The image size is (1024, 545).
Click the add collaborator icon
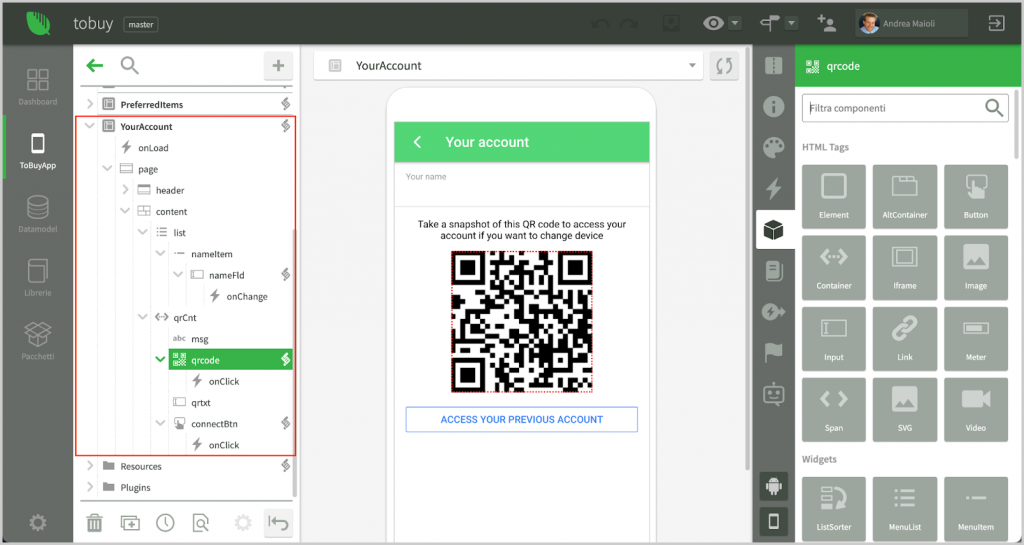(826, 23)
